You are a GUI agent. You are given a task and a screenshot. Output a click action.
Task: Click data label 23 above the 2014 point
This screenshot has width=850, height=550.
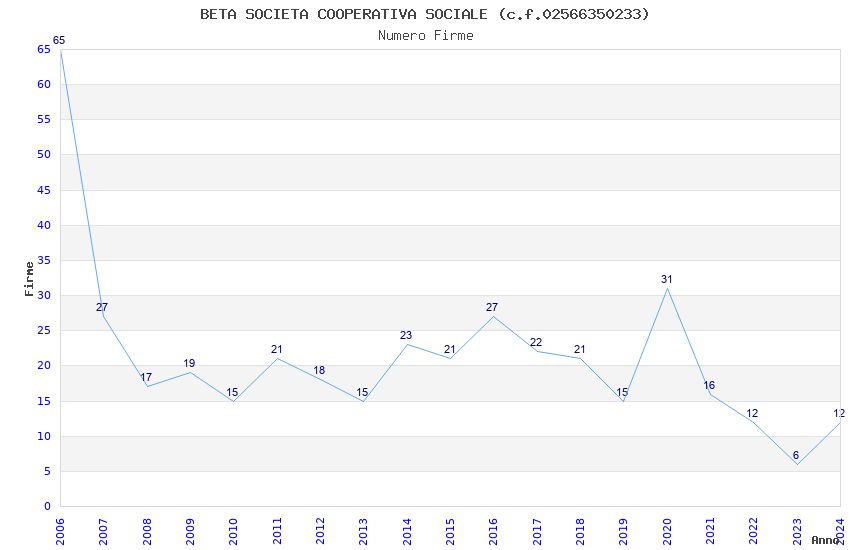(x=406, y=335)
